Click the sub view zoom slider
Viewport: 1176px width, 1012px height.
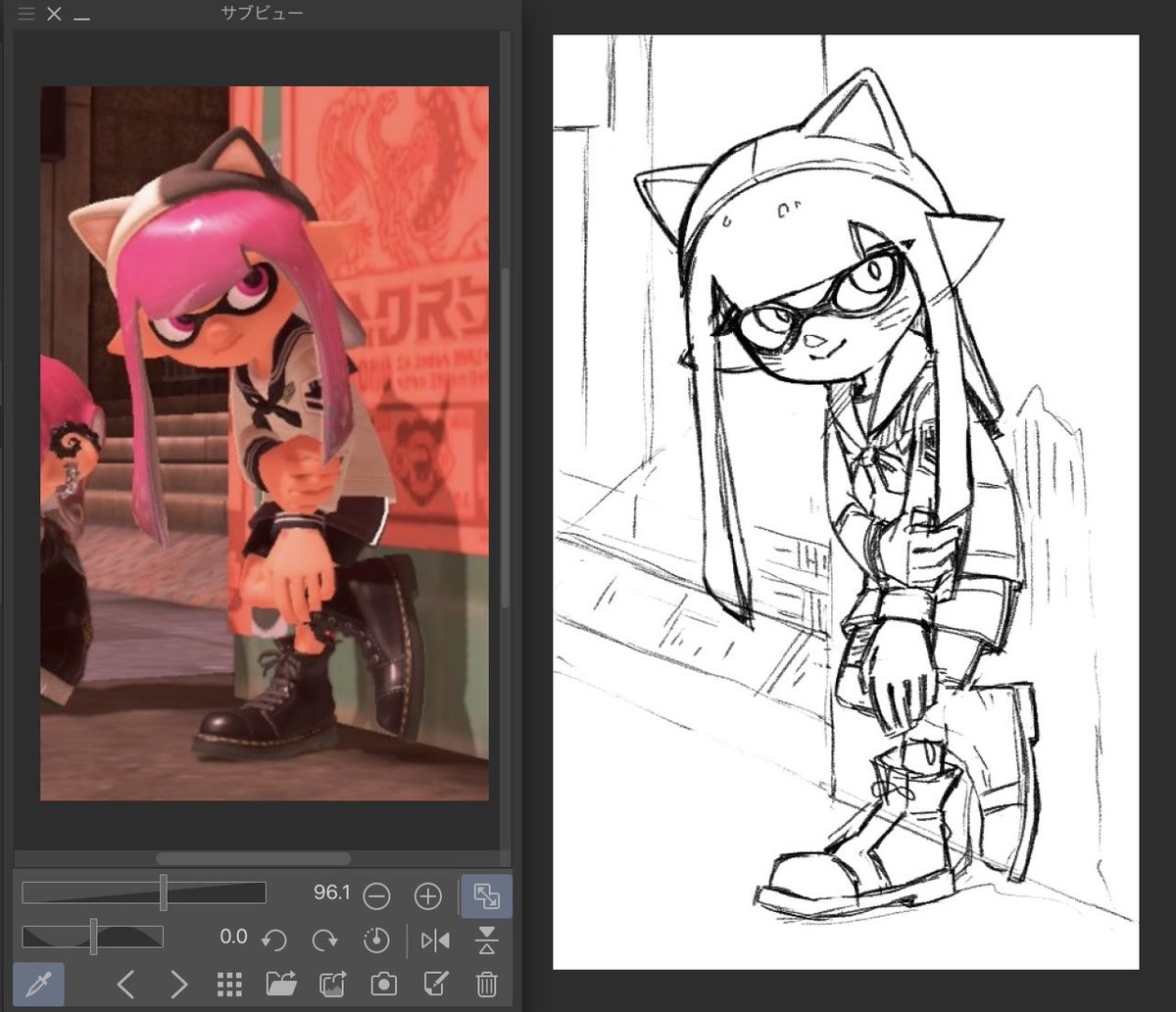pyautogui.click(x=144, y=892)
